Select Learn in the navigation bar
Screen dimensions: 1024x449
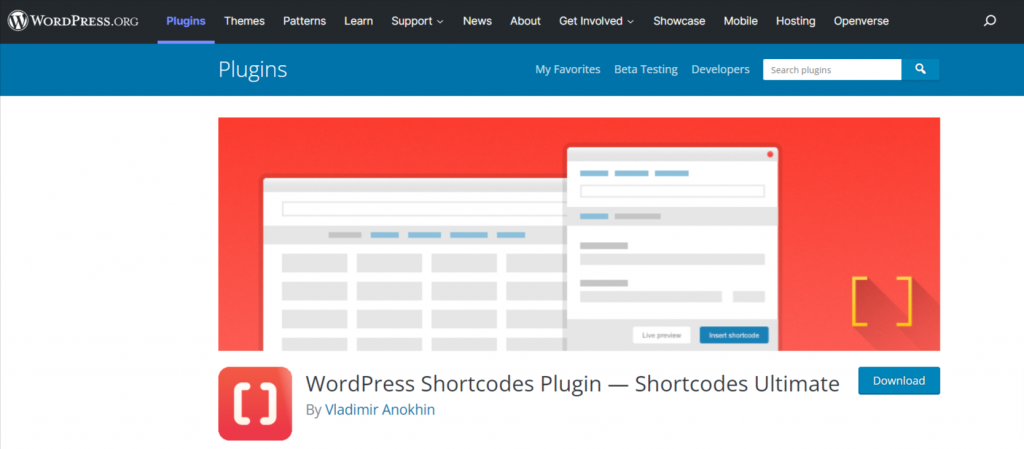(x=359, y=21)
